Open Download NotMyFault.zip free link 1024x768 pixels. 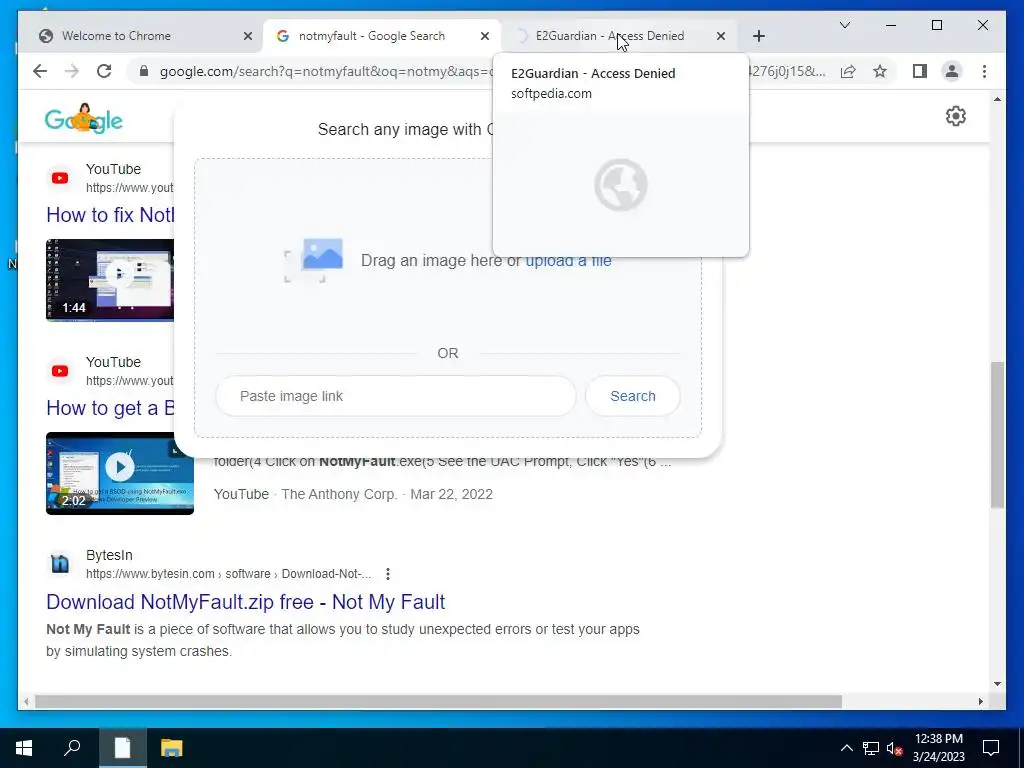246,601
